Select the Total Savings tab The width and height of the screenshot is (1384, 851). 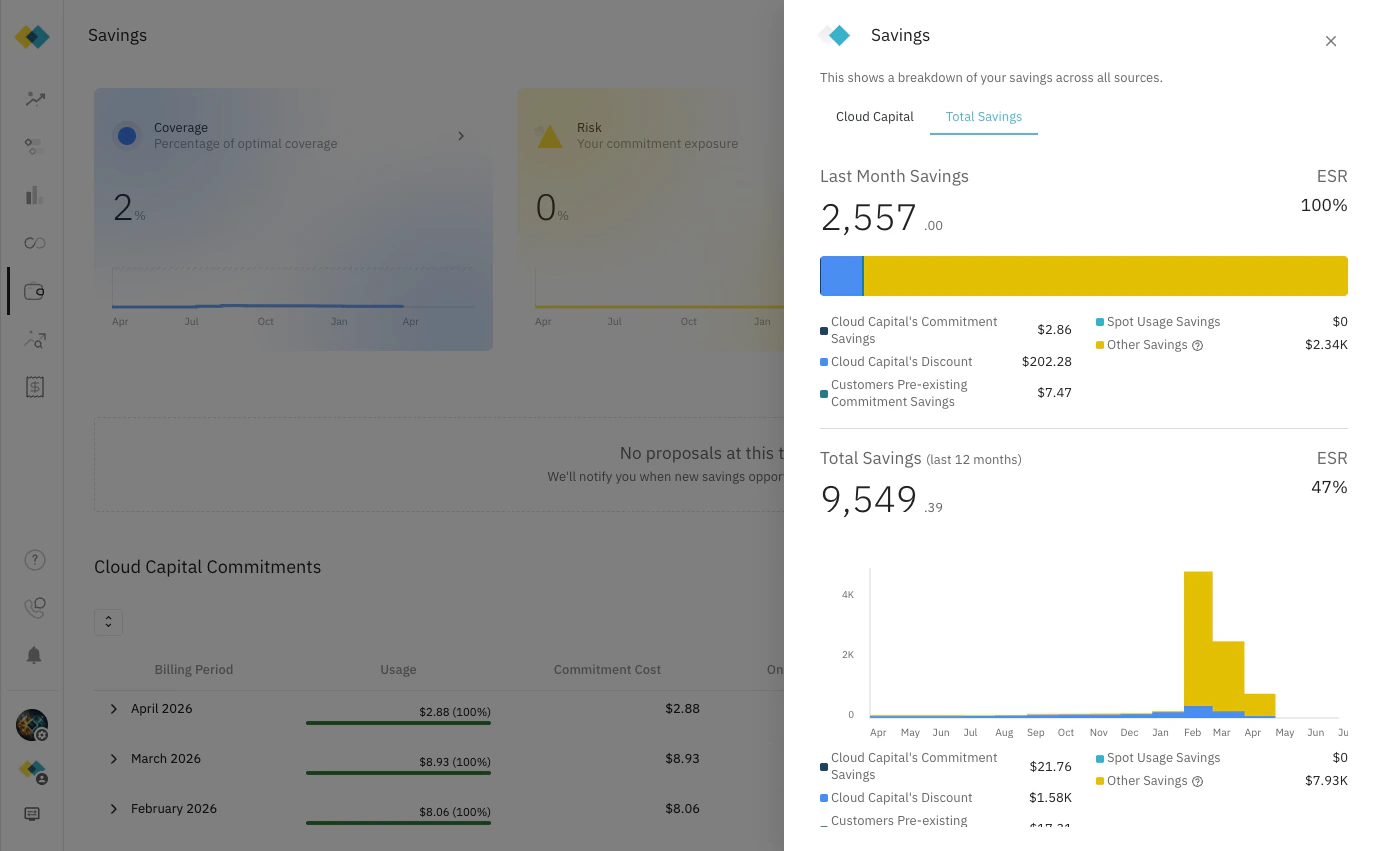pyautogui.click(x=984, y=117)
